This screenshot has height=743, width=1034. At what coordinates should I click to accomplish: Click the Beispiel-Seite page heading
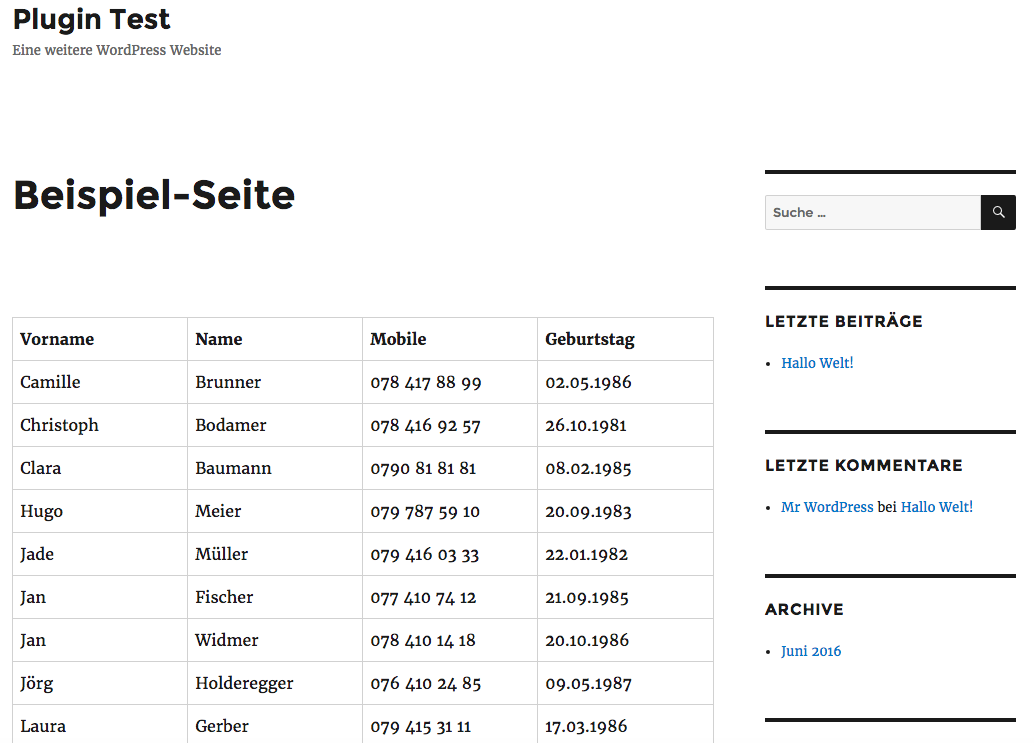[x=154, y=195]
